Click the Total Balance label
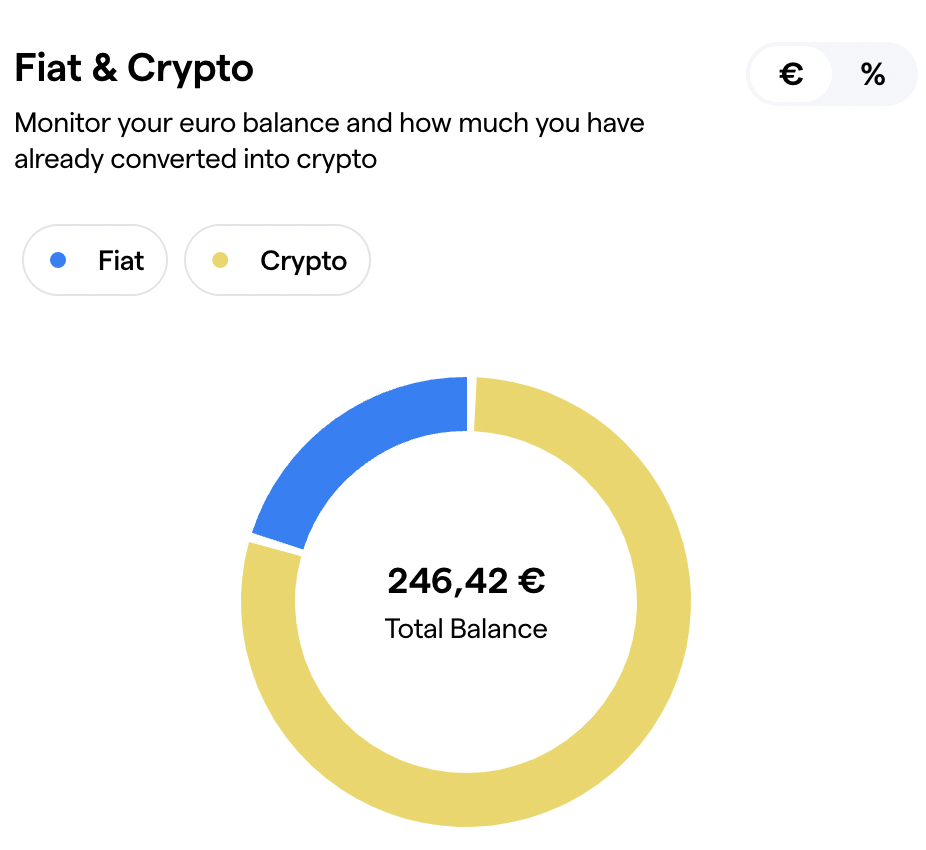926x850 pixels. [x=466, y=628]
